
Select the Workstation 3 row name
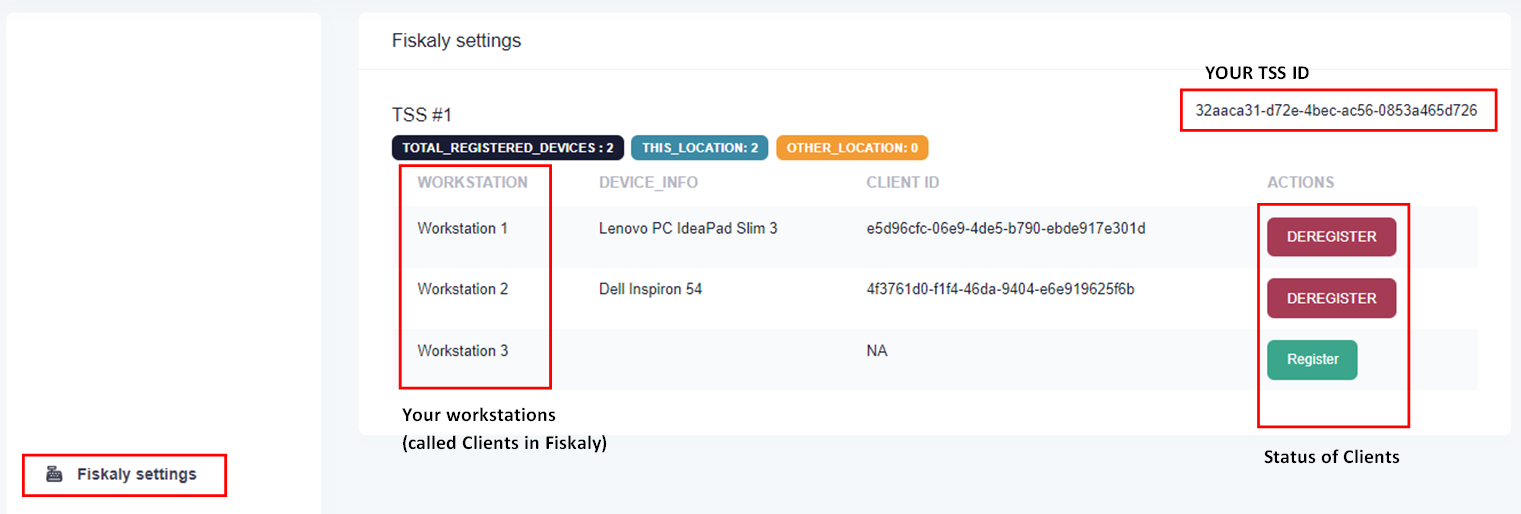[462, 351]
